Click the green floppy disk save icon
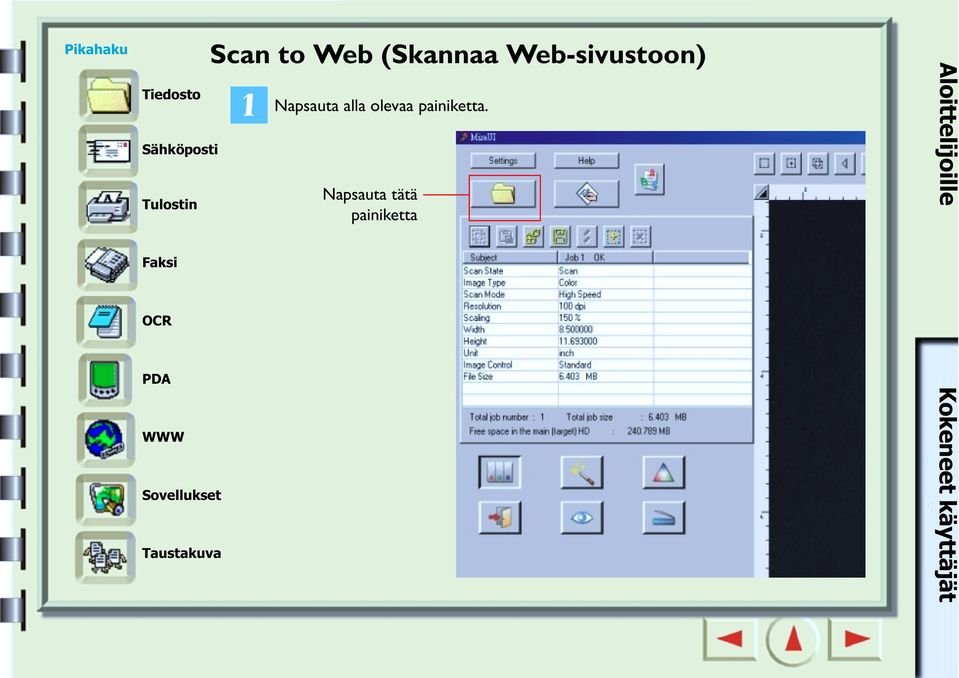Screen dimensions: 959x678 coord(560,236)
